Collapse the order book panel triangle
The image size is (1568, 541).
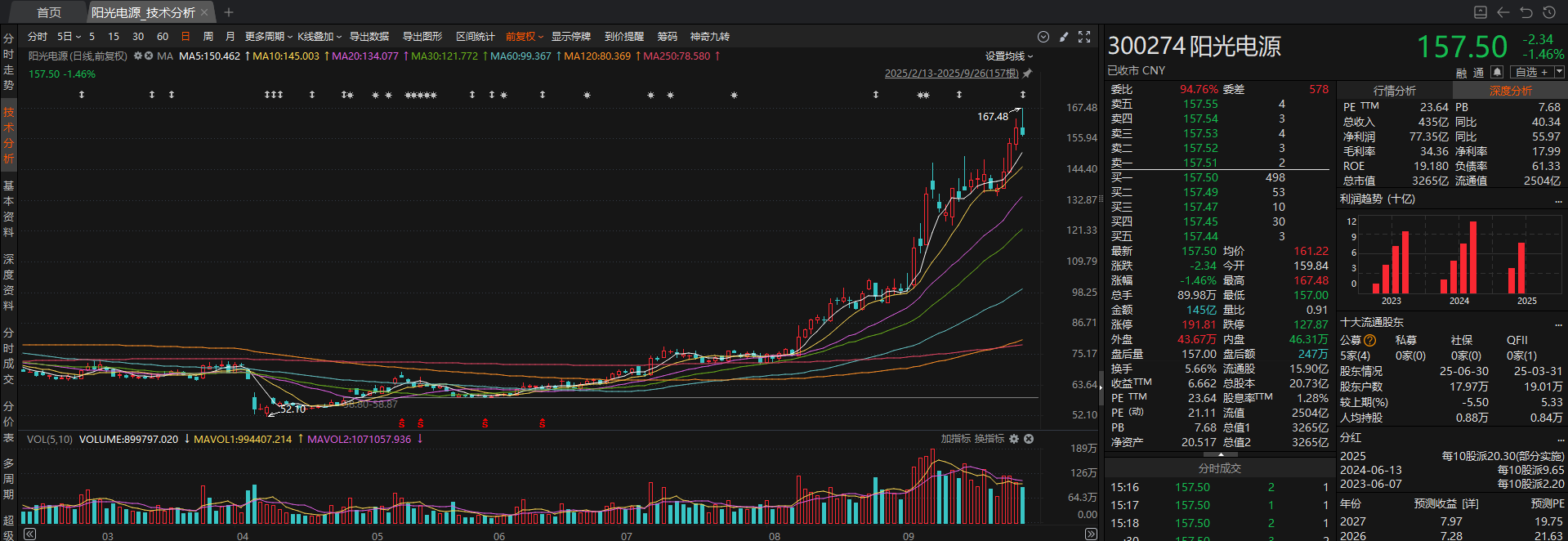(1221, 454)
